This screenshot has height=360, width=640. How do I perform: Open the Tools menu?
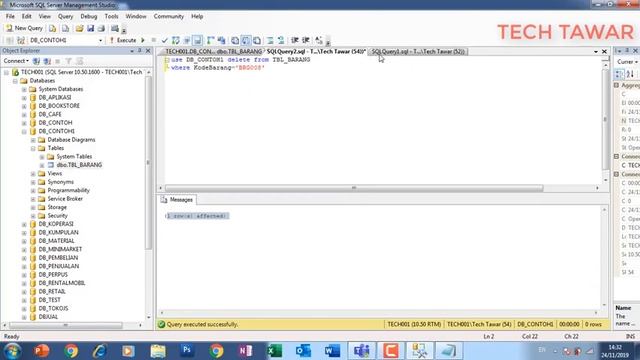point(111,16)
